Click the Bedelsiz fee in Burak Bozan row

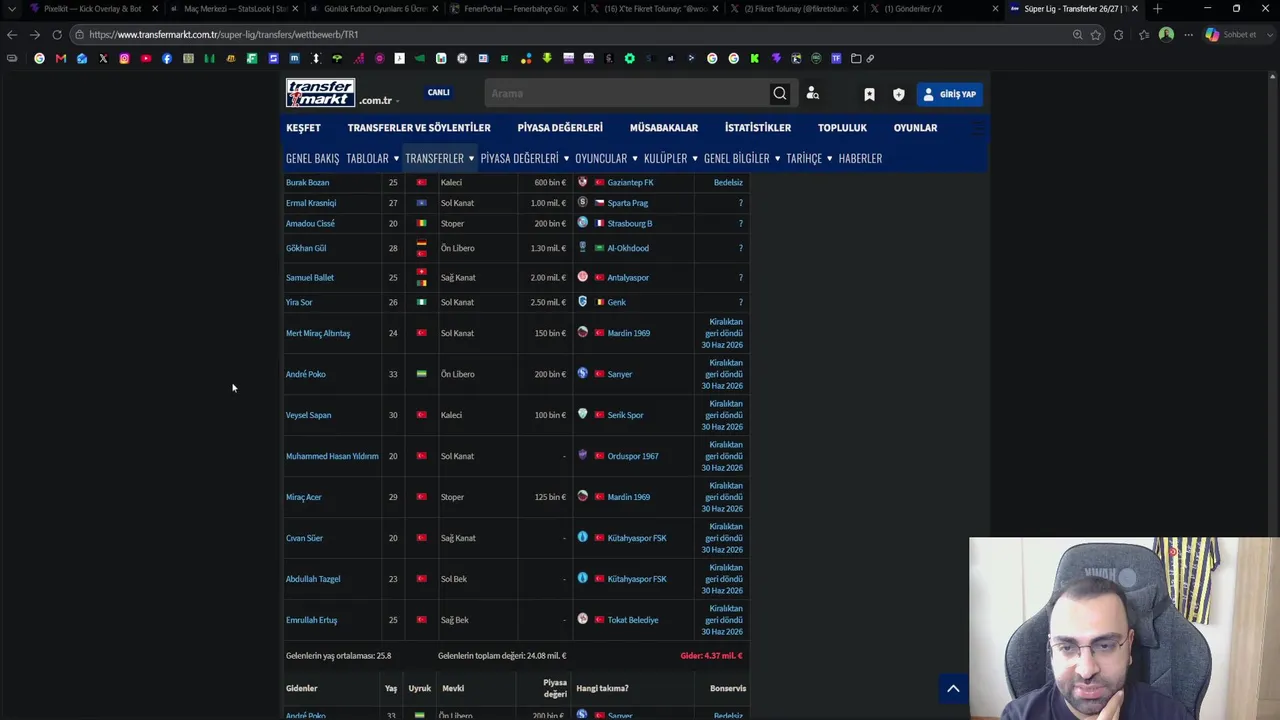click(x=728, y=182)
